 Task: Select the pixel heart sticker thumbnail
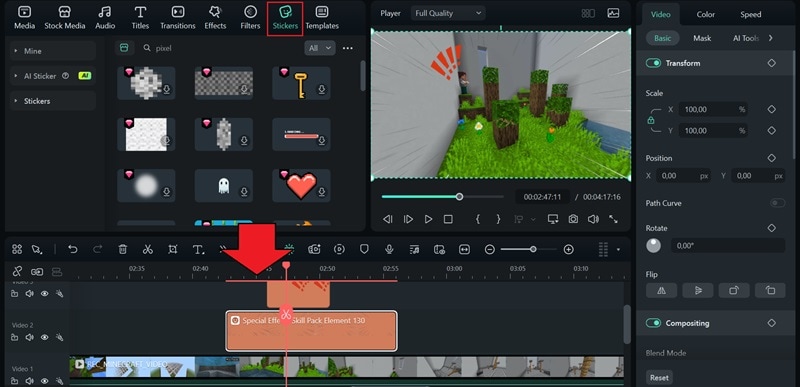pos(301,186)
